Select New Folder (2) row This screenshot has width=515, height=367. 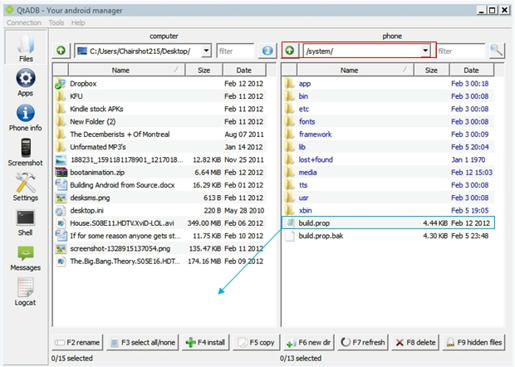point(160,122)
